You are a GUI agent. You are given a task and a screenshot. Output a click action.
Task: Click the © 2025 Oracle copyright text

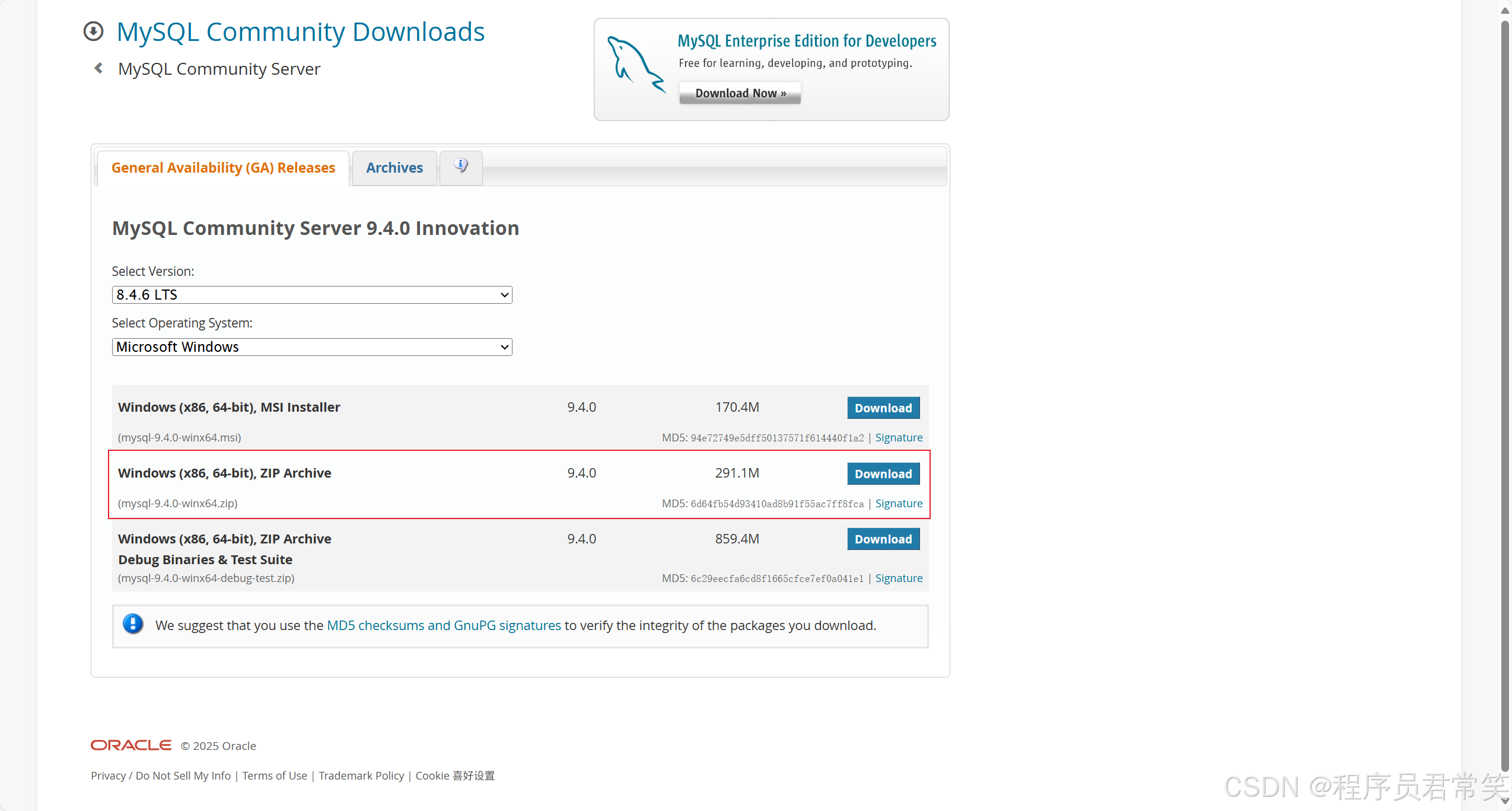click(x=218, y=746)
